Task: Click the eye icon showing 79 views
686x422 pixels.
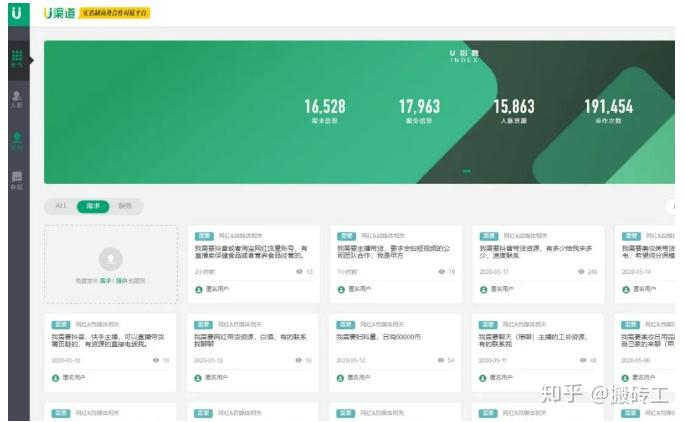Action: pyautogui.click(x=441, y=272)
